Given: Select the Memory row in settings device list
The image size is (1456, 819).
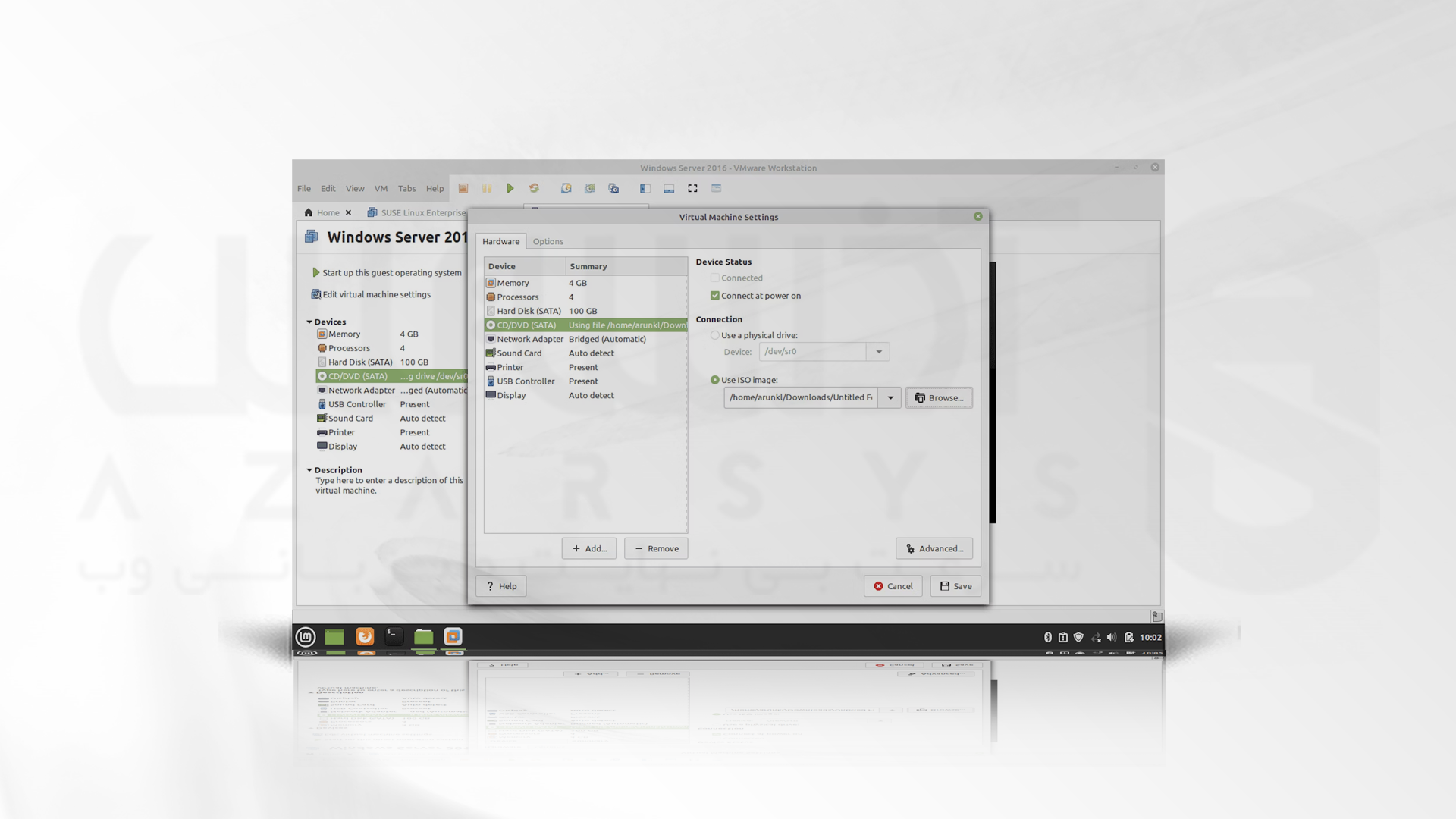Looking at the screenshot, I should [x=585, y=283].
